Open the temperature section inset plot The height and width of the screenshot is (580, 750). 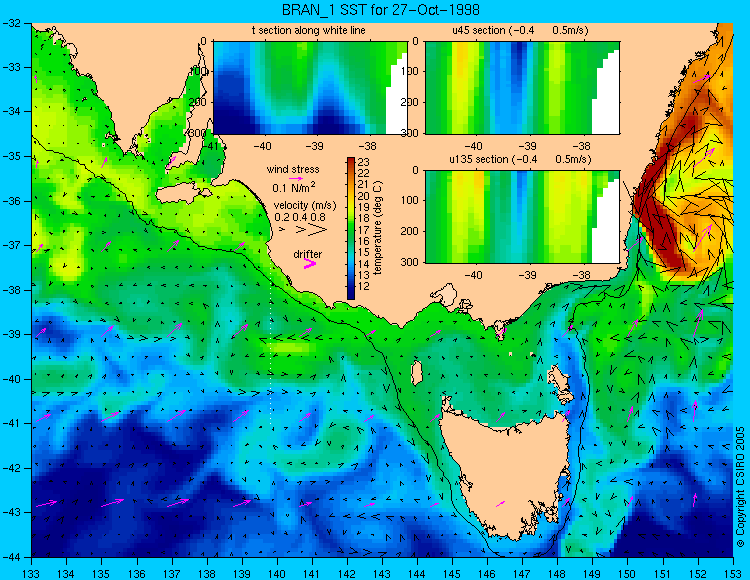coord(310,88)
